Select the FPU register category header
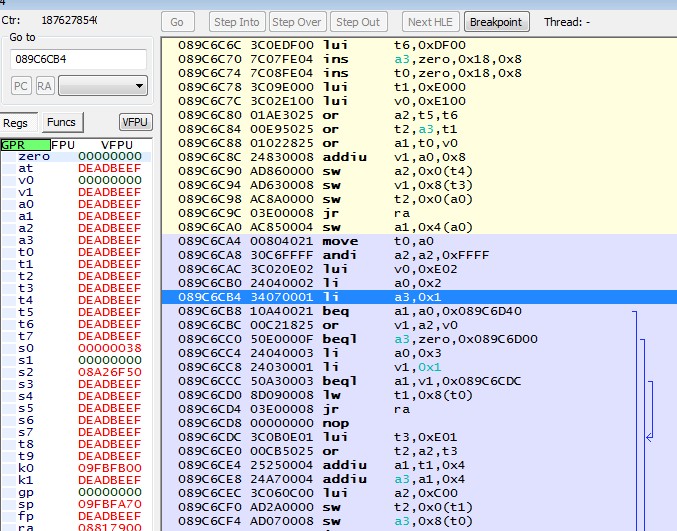This screenshot has width=677, height=531. [x=64, y=145]
